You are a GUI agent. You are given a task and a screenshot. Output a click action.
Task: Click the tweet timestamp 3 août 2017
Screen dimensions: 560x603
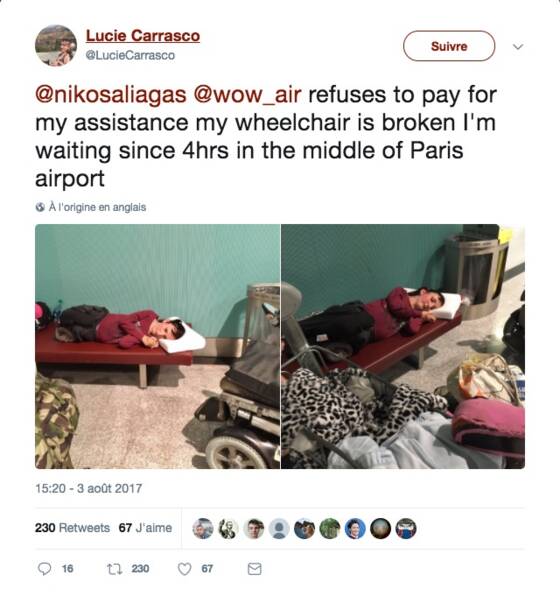pyautogui.click(x=88, y=488)
